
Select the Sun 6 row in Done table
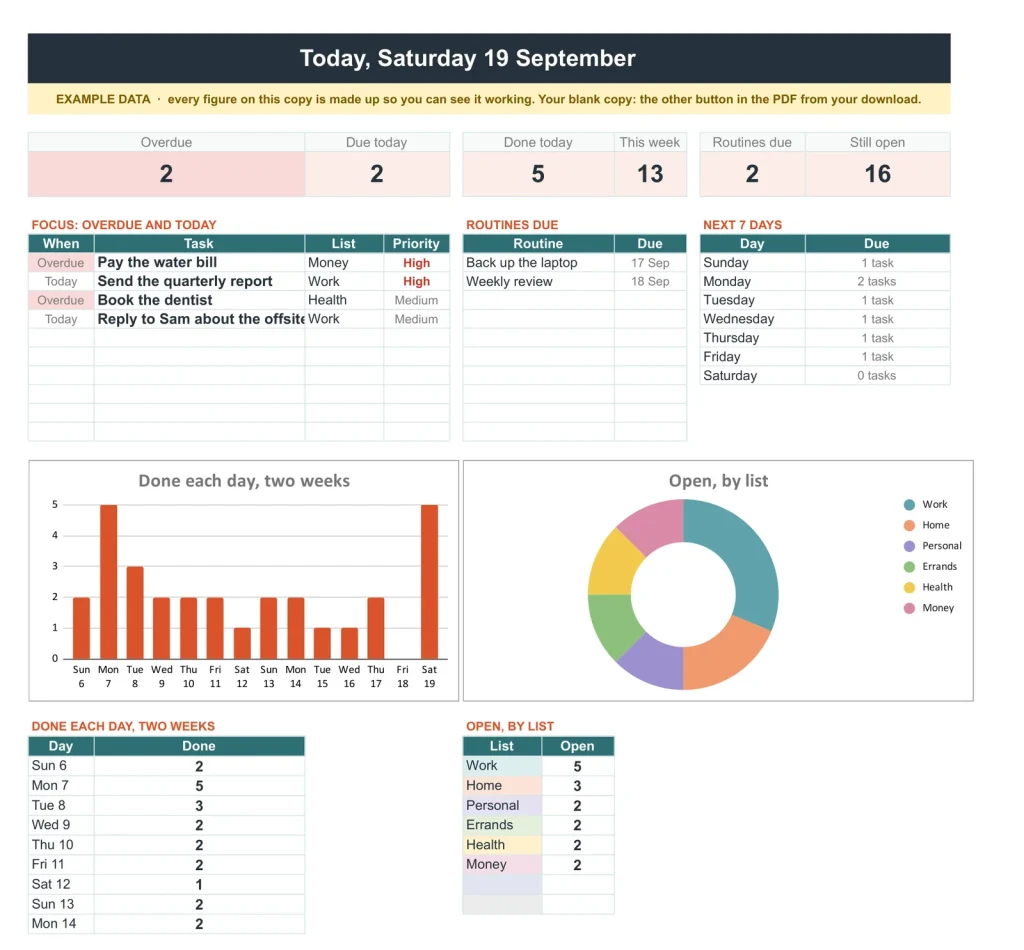[167, 766]
